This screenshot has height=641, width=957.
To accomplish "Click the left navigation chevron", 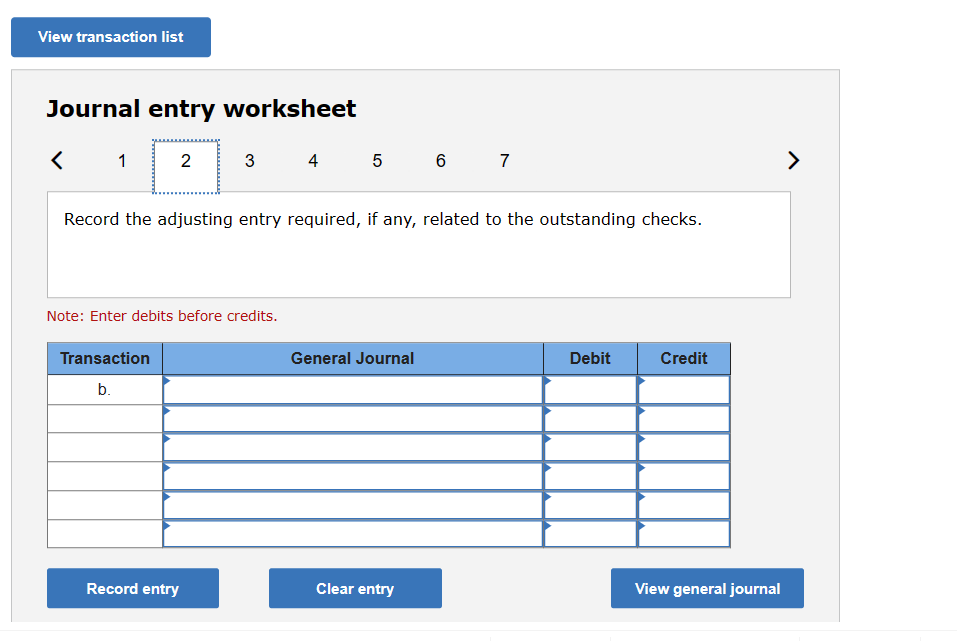I will click(x=56, y=160).
